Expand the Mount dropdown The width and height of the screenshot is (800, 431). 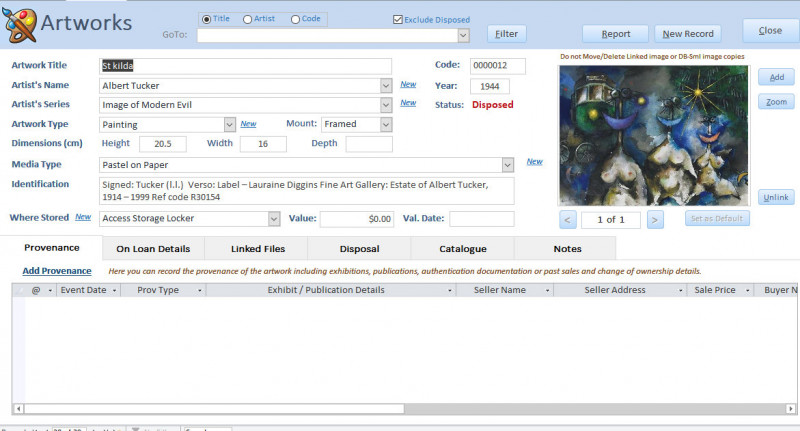coord(386,124)
